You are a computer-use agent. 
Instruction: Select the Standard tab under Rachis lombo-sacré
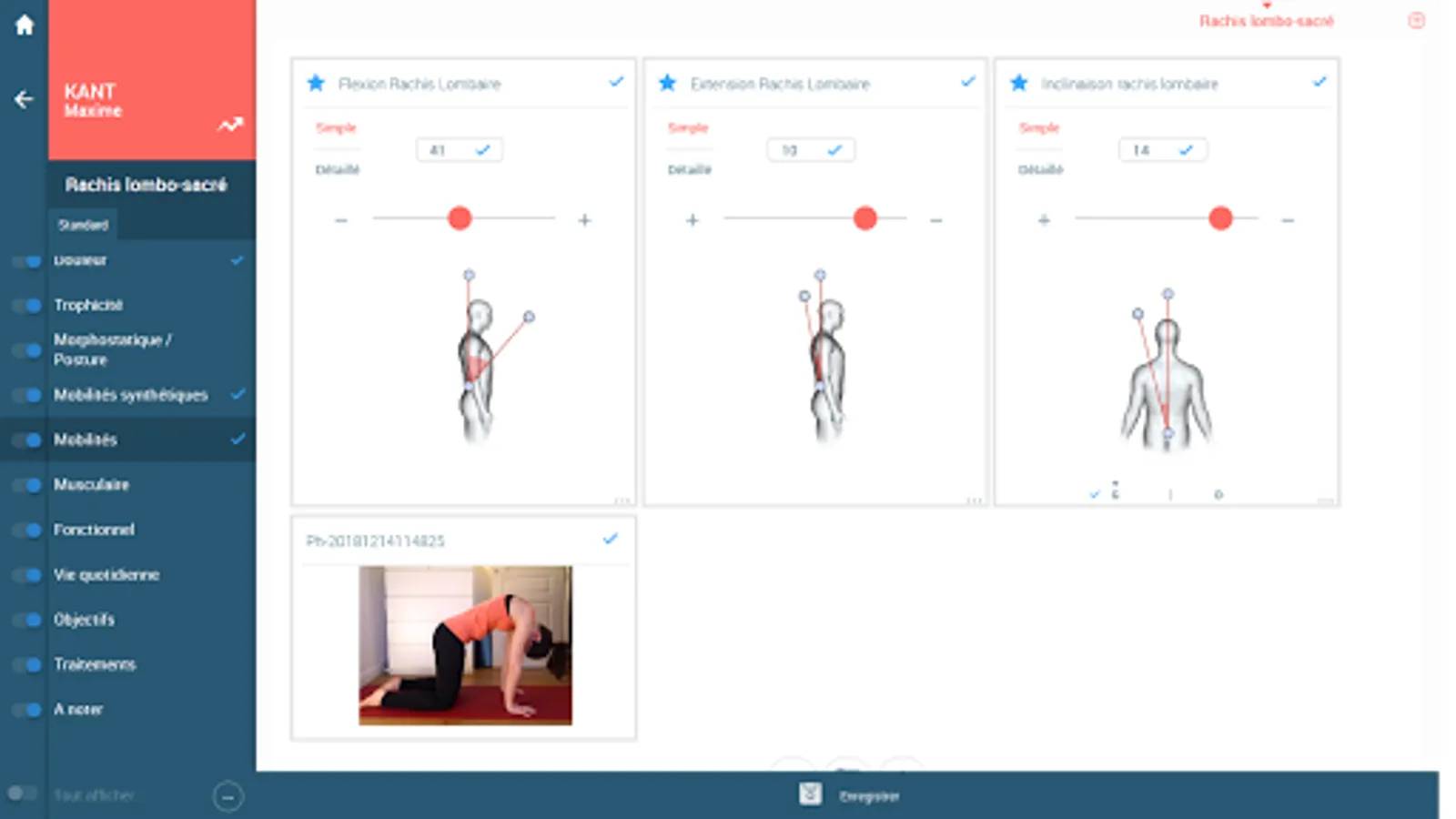tap(83, 225)
